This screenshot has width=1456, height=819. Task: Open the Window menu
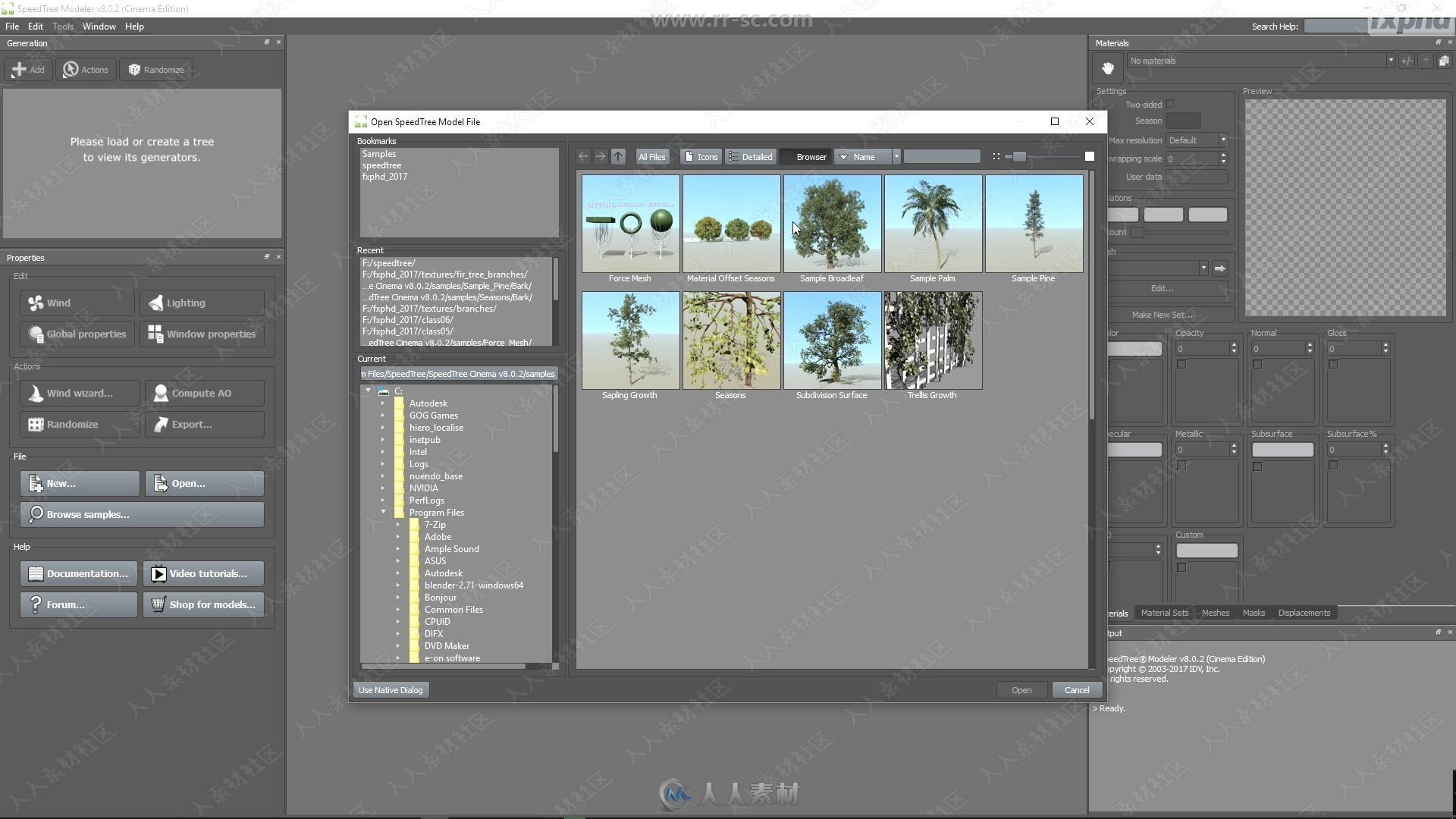(99, 27)
